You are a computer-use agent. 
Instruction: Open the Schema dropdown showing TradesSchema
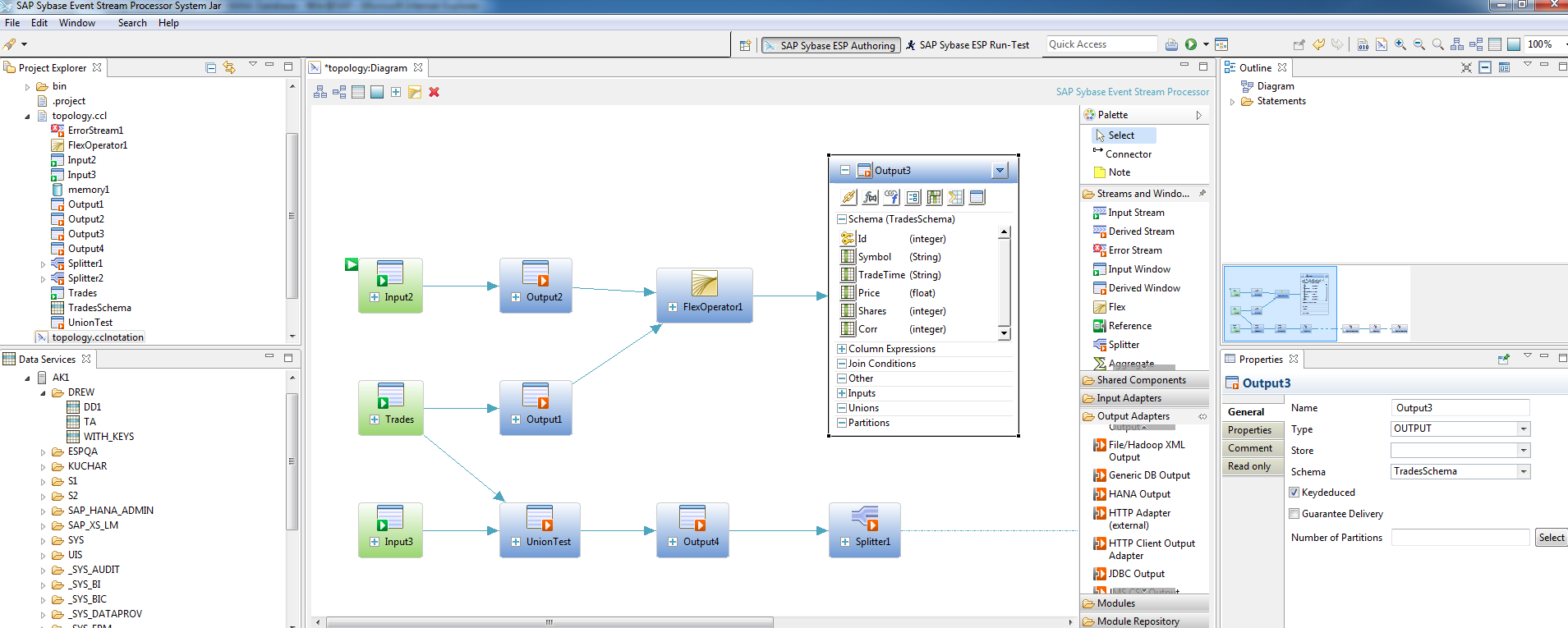tap(1524, 471)
